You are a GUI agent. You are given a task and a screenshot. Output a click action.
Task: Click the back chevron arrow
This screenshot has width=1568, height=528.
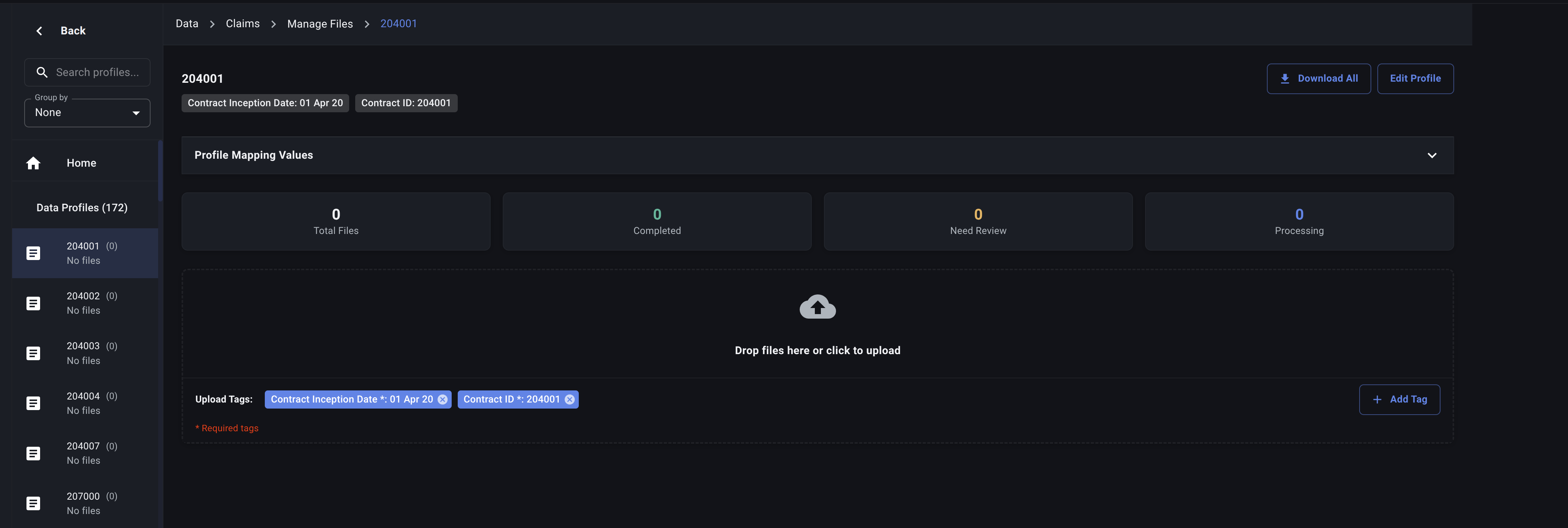click(39, 30)
